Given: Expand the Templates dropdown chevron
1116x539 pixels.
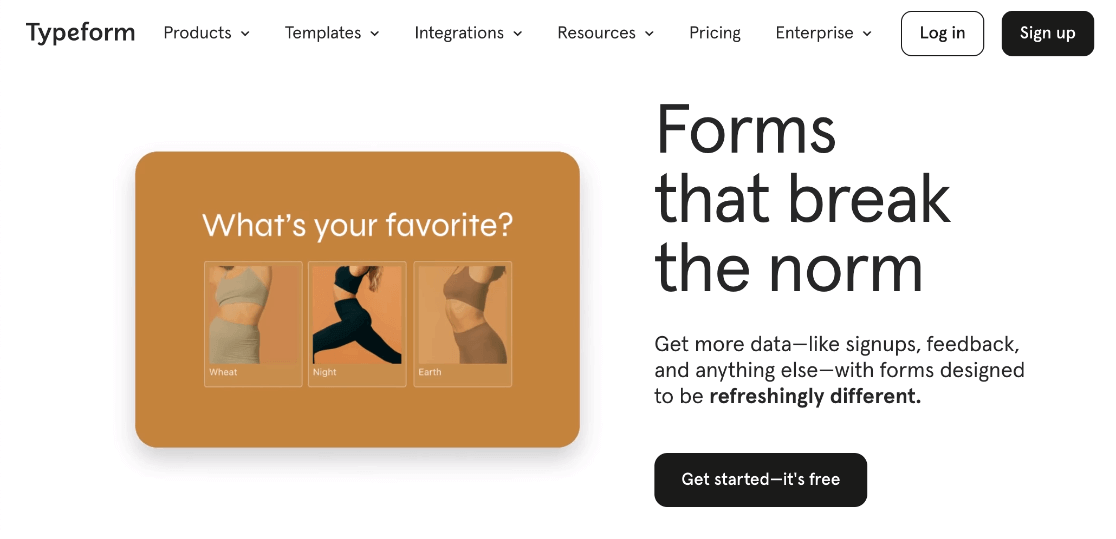Looking at the screenshot, I should coord(375,34).
